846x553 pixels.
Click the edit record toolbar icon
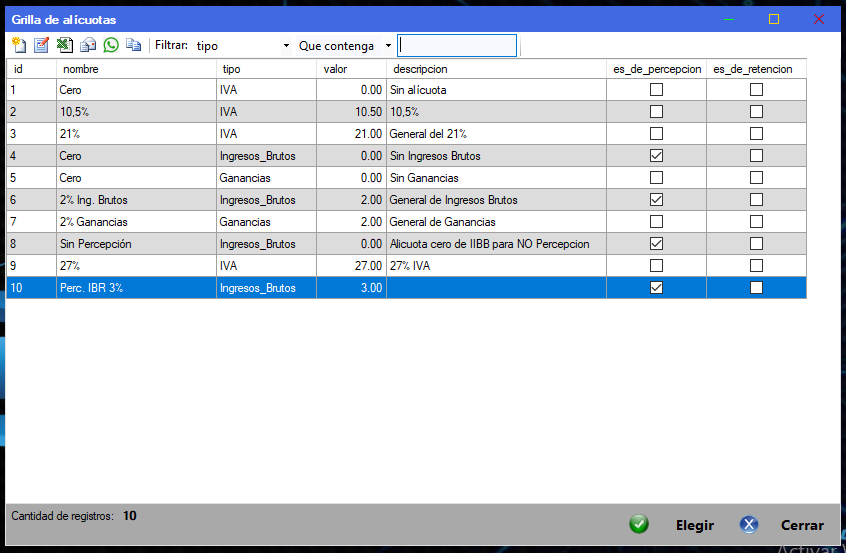coord(42,45)
